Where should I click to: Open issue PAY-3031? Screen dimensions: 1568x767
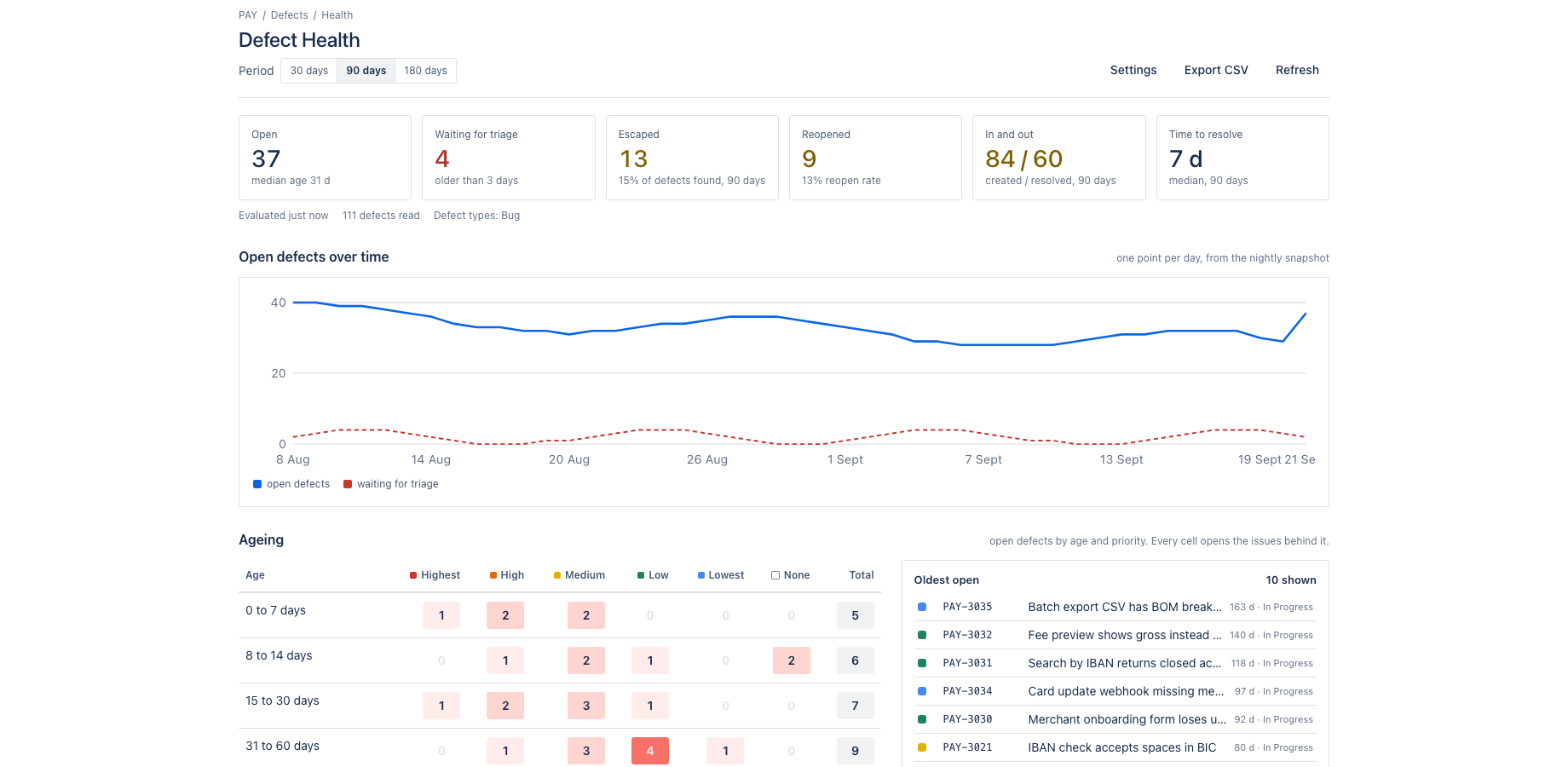[x=967, y=663]
